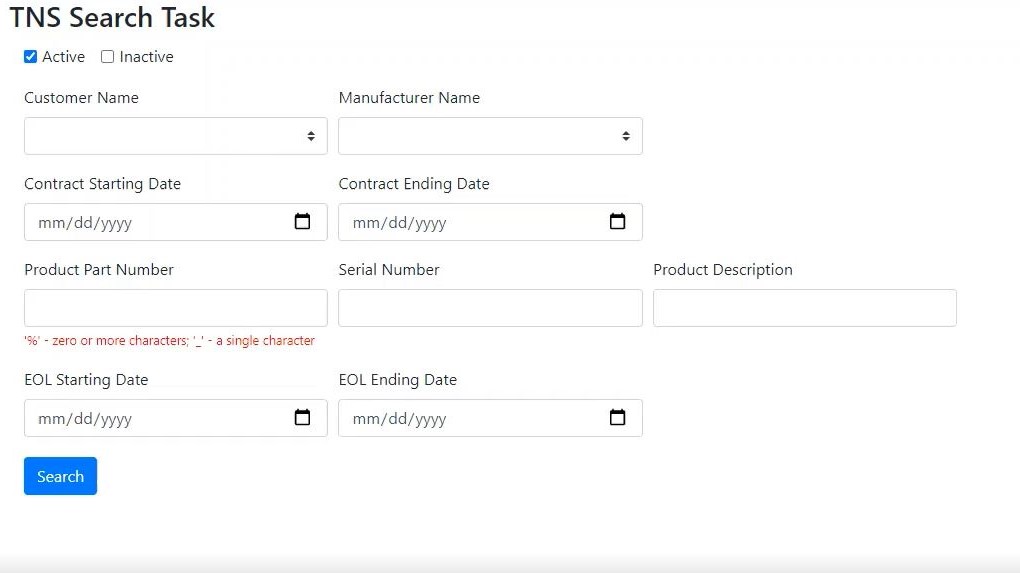Open the EOL Starting Date calendar picker

[302, 418]
